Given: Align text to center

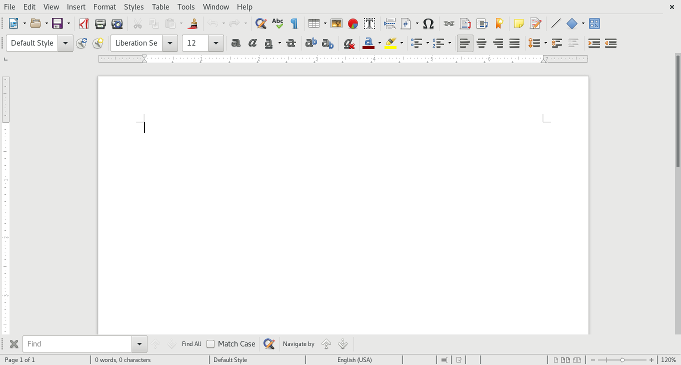Looking at the screenshot, I should point(481,43).
